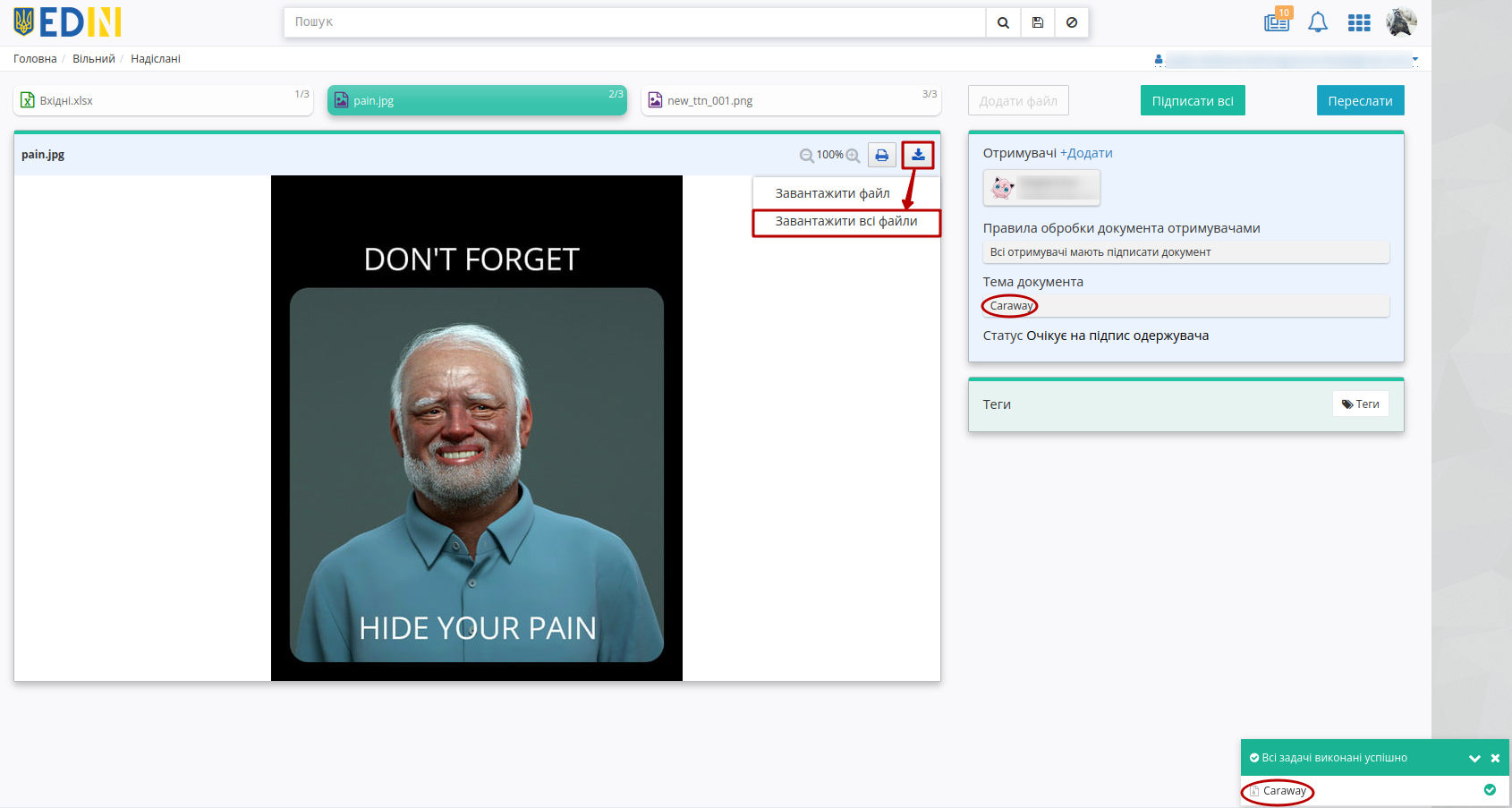The width and height of the screenshot is (1512, 808).
Task: Choose Завантажити всі файли from the menu
Action: click(x=846, y=221)
